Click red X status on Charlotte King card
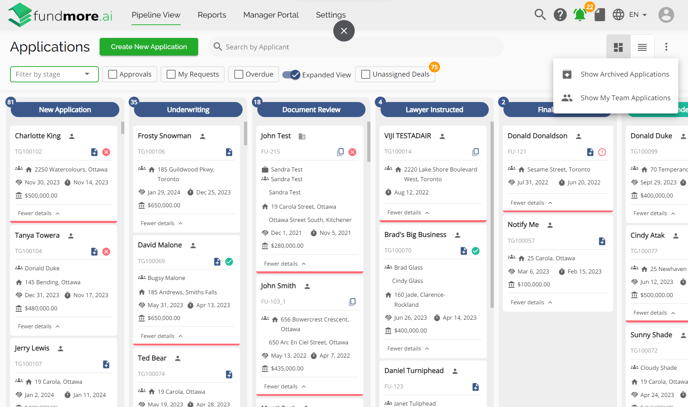 coord(106,152)
